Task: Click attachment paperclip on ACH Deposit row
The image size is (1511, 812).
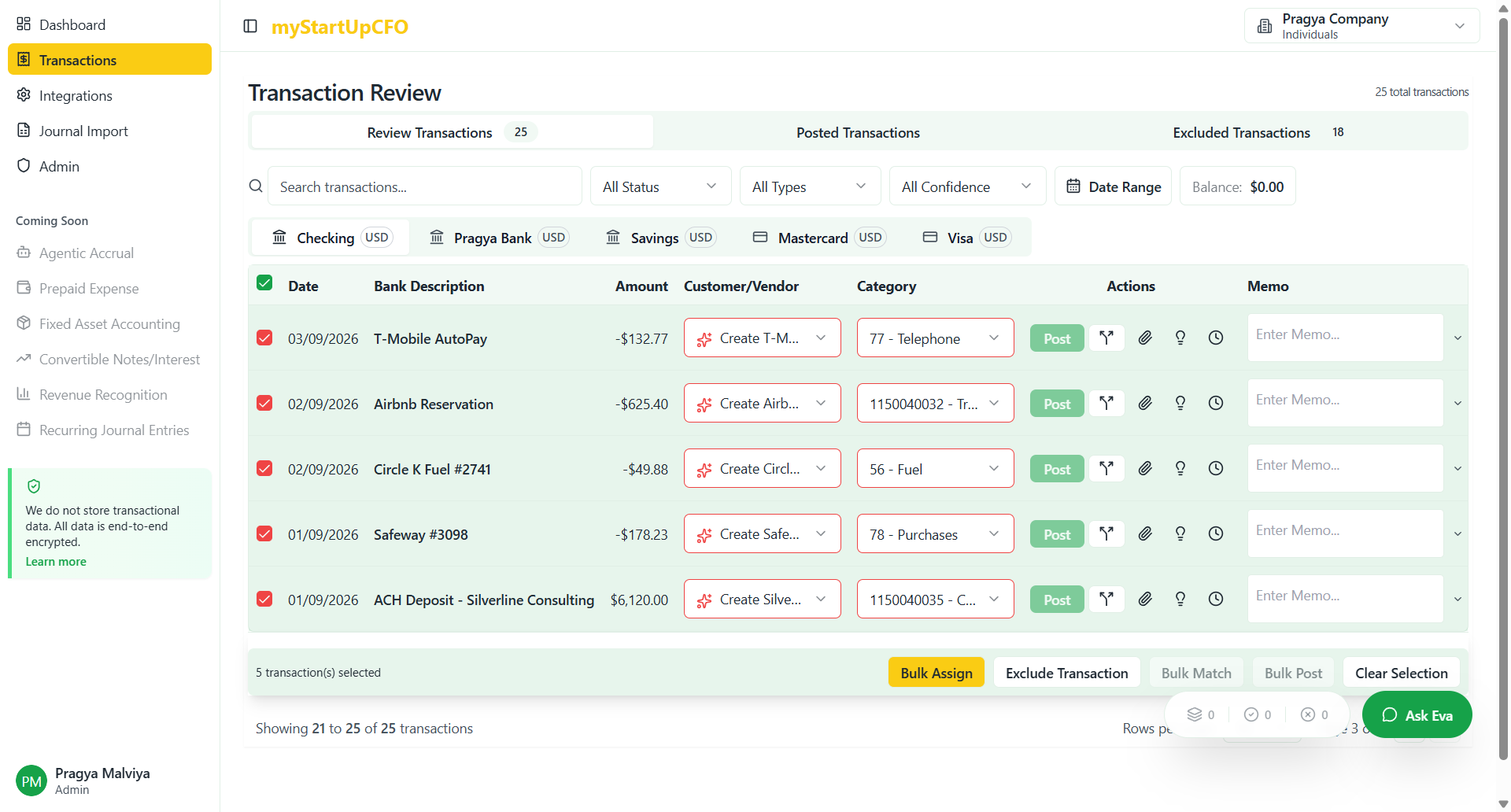Action: pyautogui.click(x=1145, y=600)
